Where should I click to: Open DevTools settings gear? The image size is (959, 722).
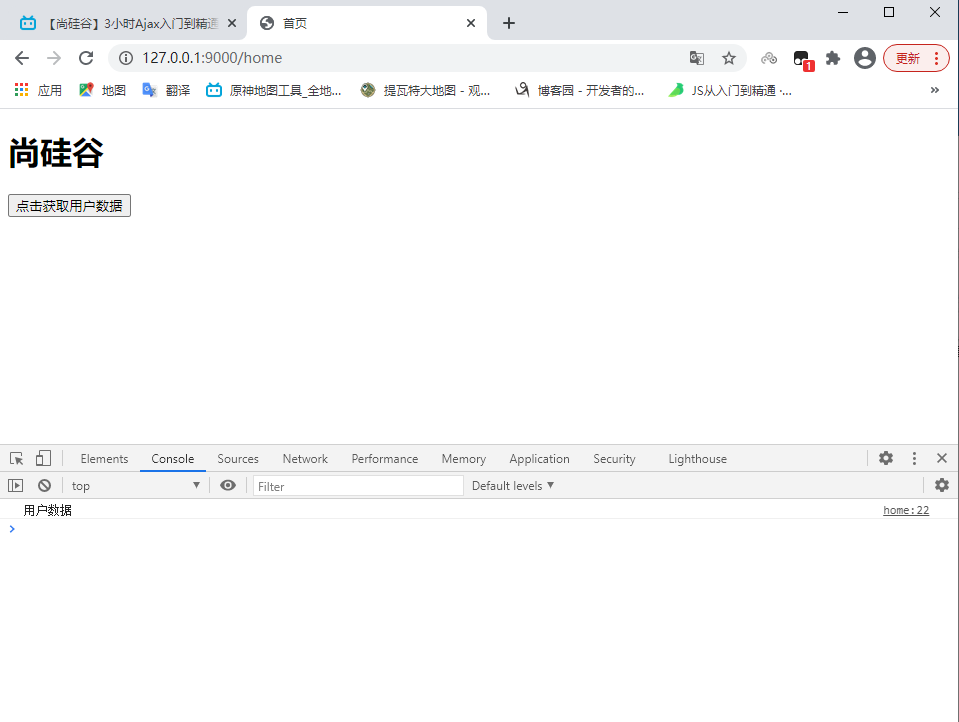point(886,458)
